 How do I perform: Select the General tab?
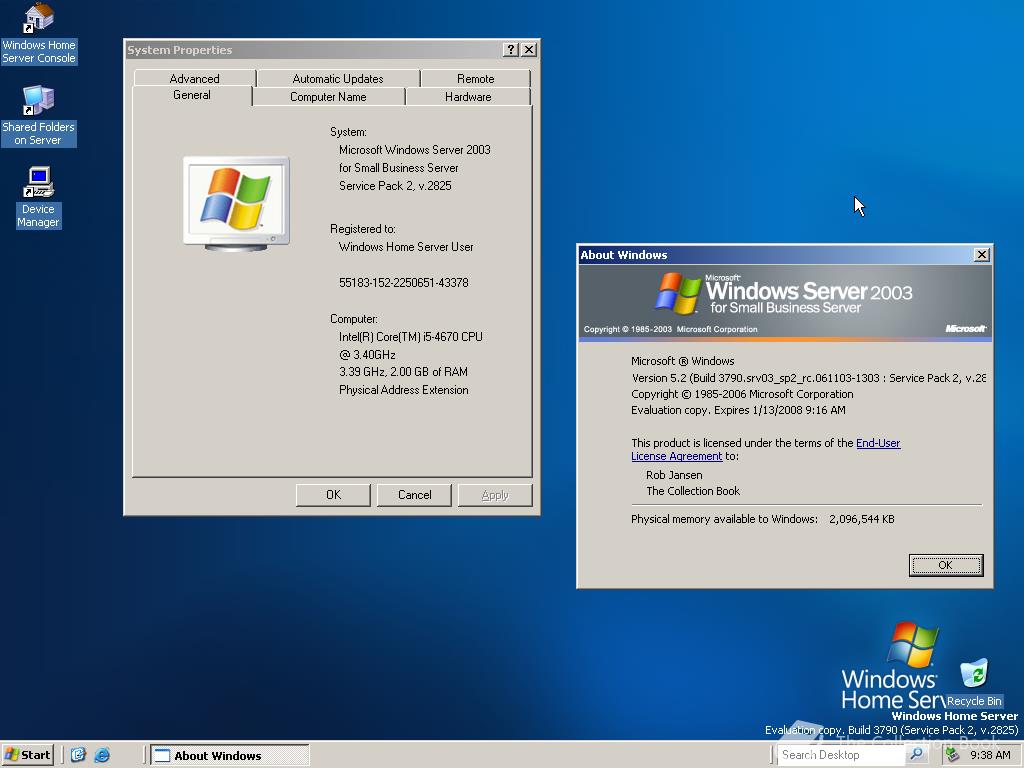coord(192,95)
